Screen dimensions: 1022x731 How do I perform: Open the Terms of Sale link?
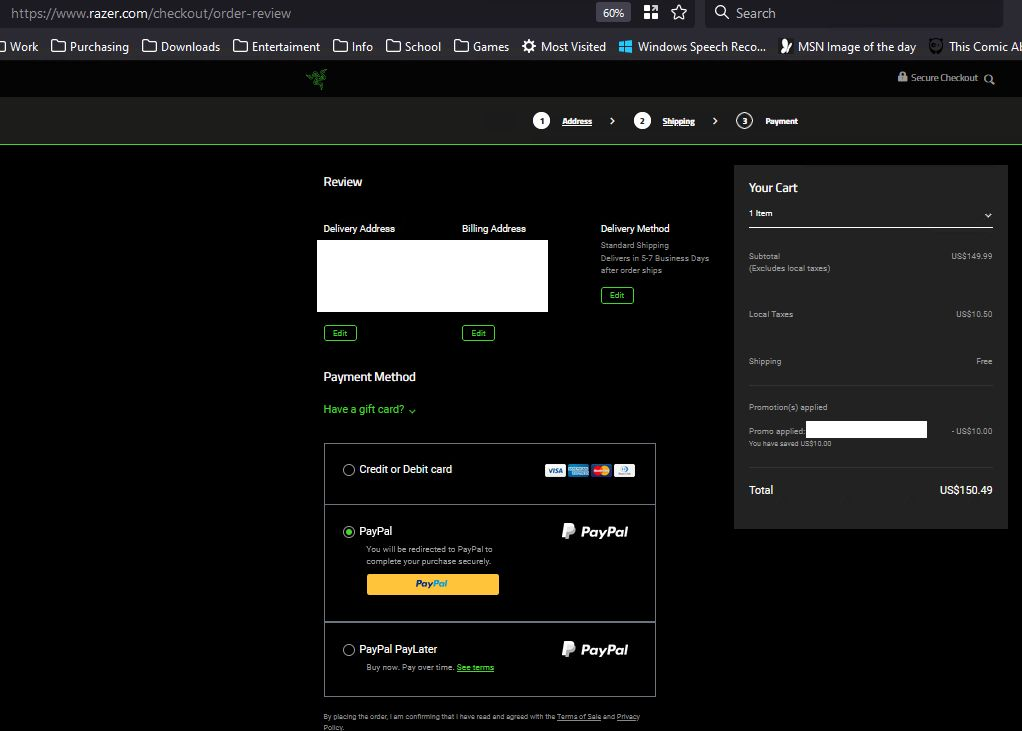tap(579, 717)
